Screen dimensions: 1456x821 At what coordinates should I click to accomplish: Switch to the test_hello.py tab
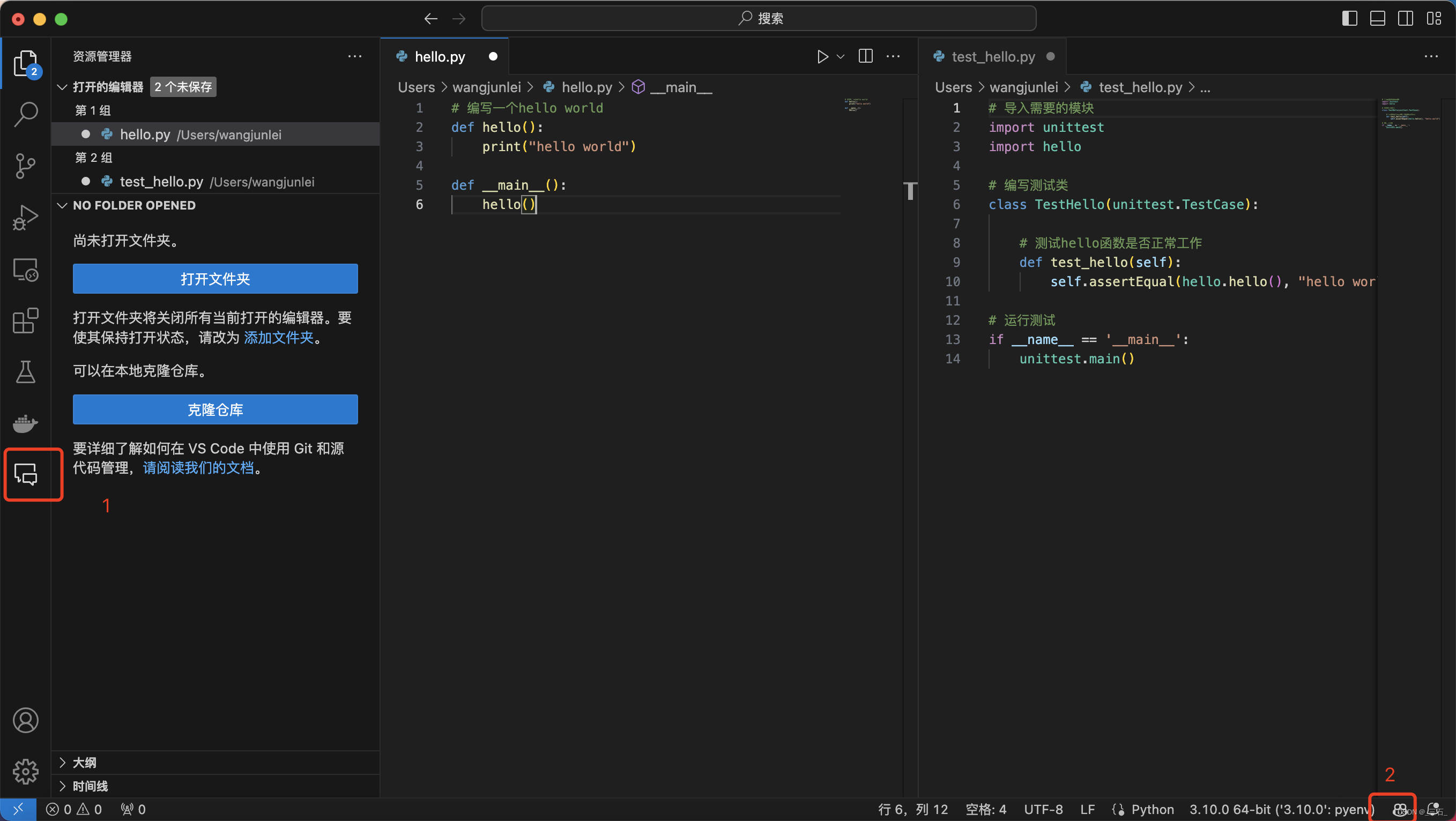992,56
